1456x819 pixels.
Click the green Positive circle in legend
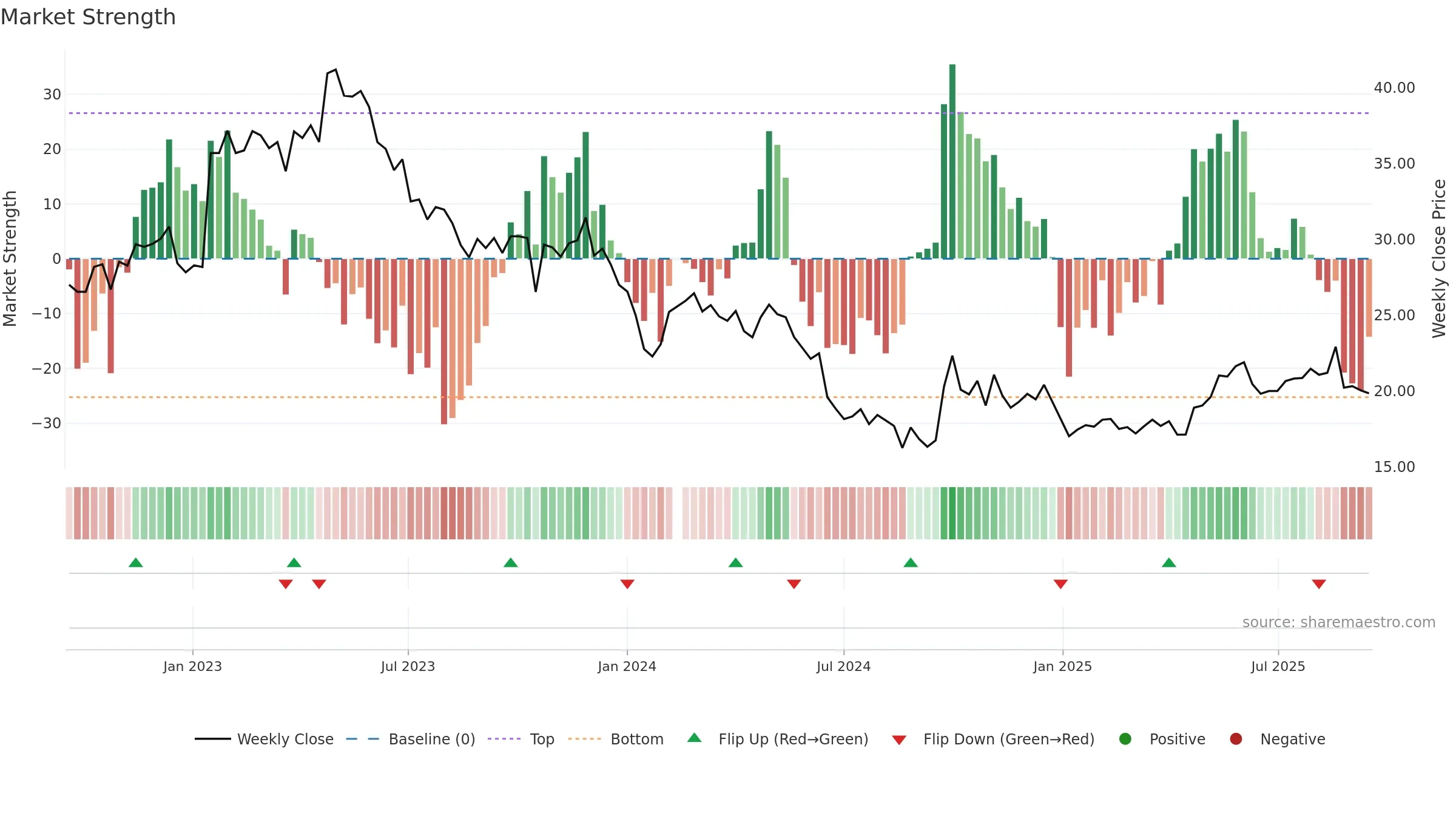[x=1125, y=739]
